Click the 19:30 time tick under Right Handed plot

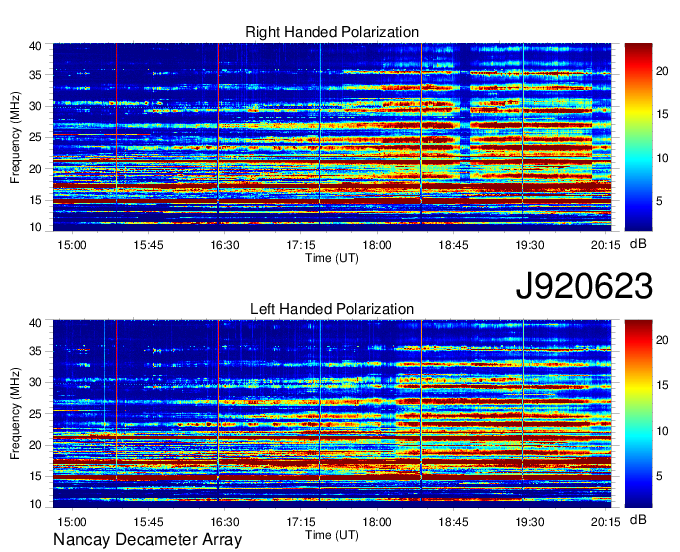click(530, 245)
